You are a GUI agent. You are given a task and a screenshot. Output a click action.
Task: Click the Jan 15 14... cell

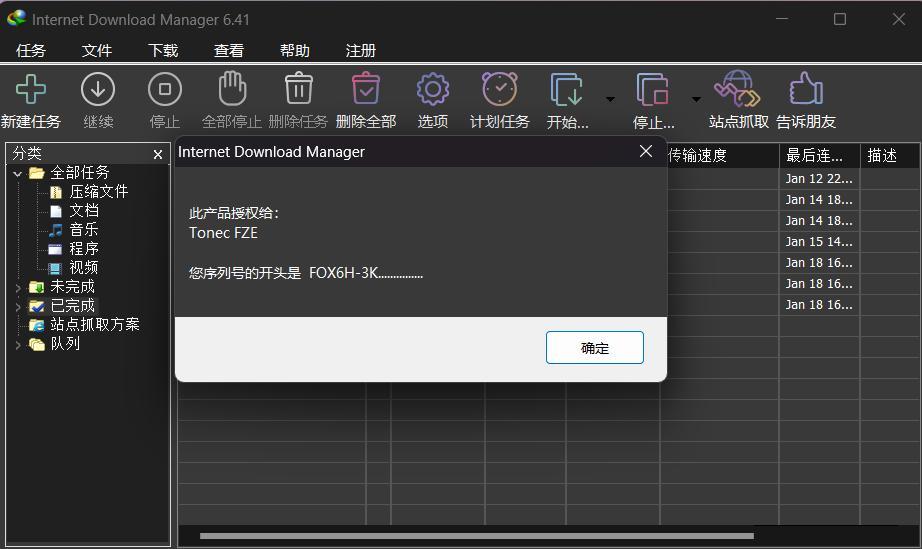(819, 242)
